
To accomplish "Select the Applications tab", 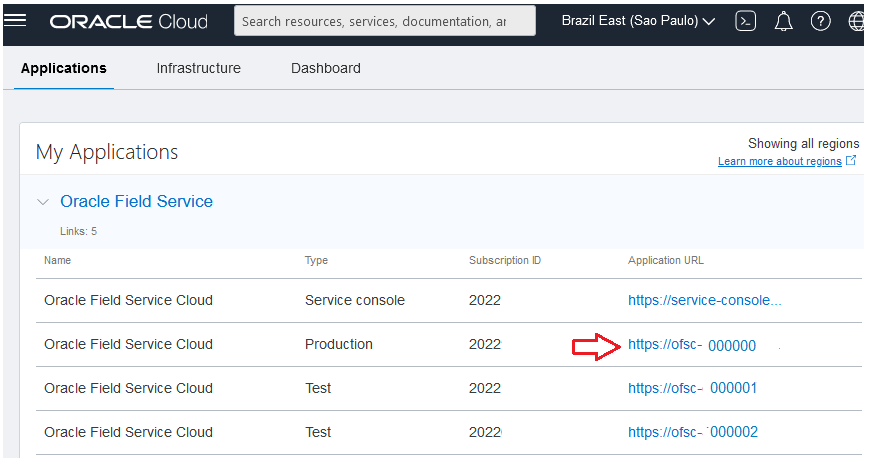I will tap(63, 68).
